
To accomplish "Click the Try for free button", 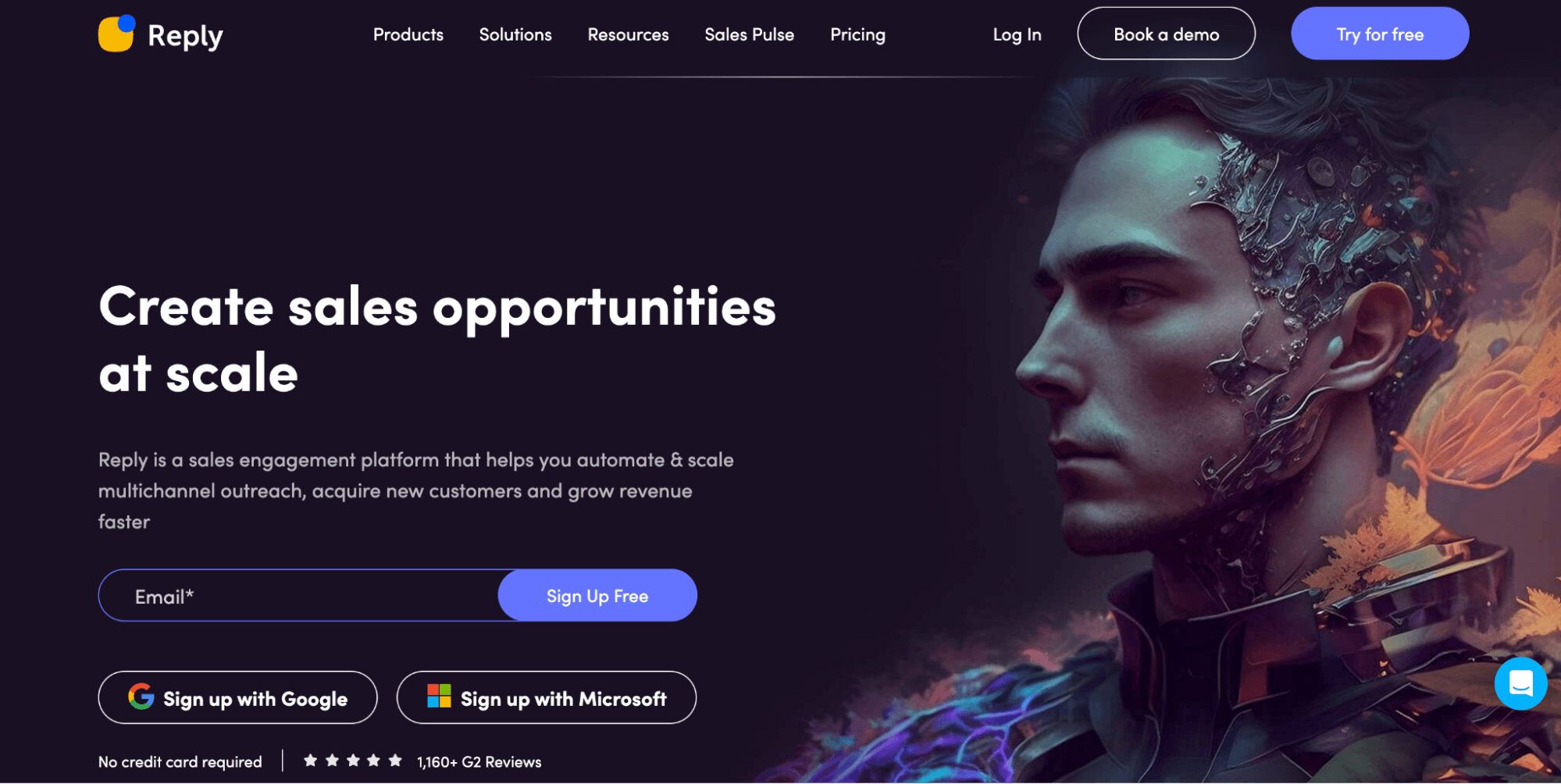I will coord(1380,34).
